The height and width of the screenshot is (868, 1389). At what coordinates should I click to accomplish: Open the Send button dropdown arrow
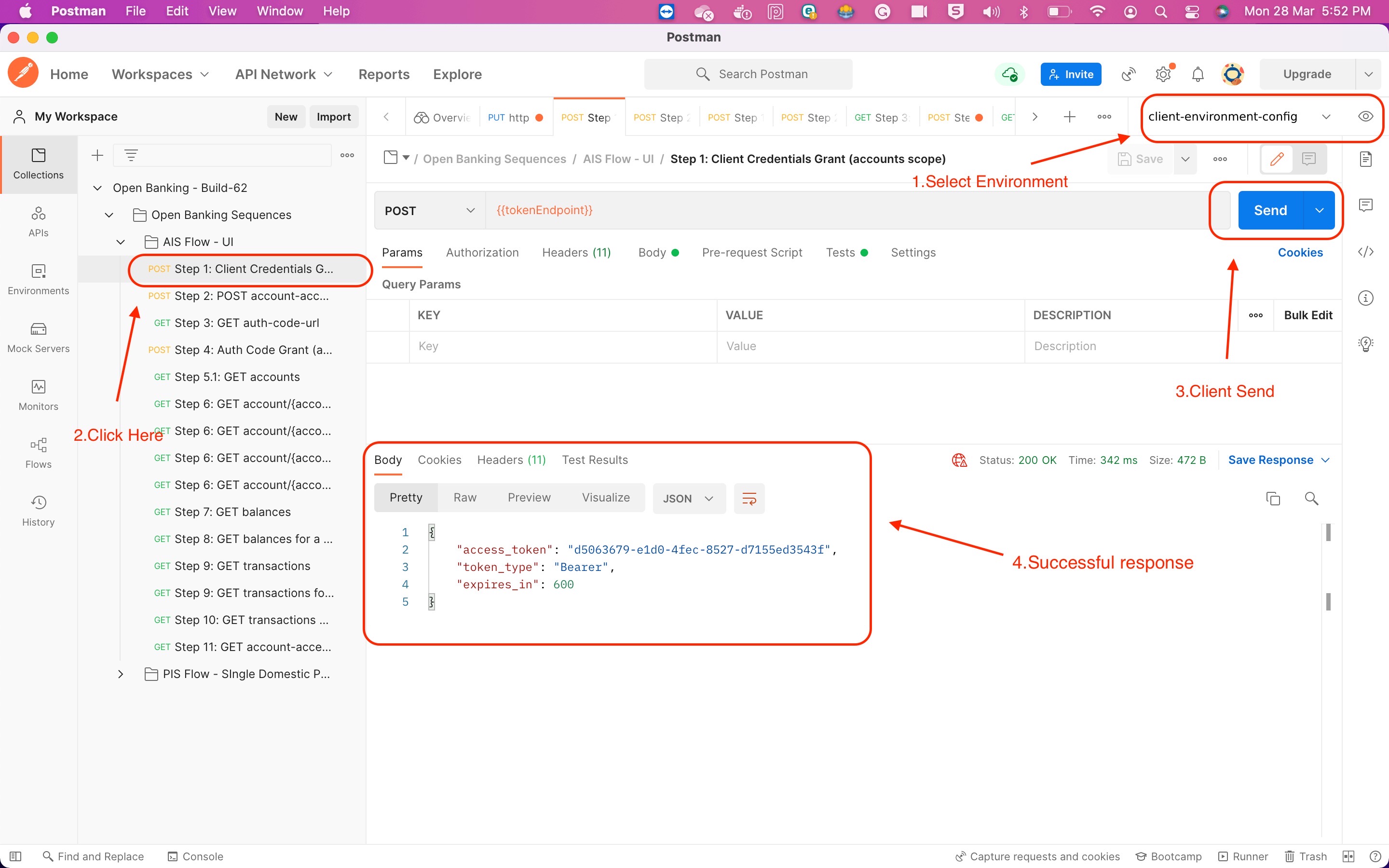1319,210
